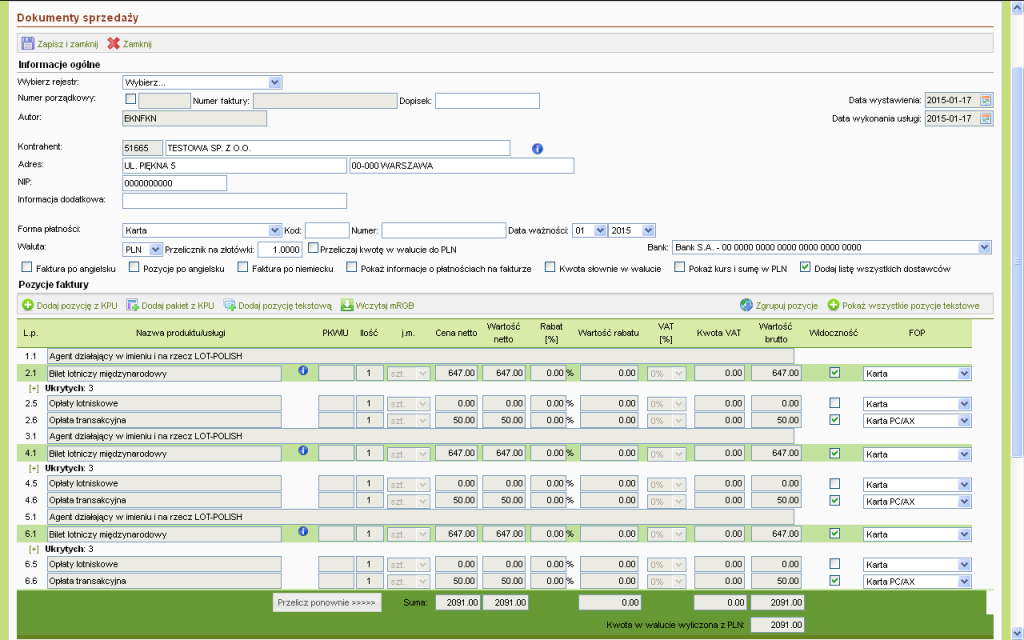
Task: Expand hidden items under row 6.1
Action: [34, 549]
